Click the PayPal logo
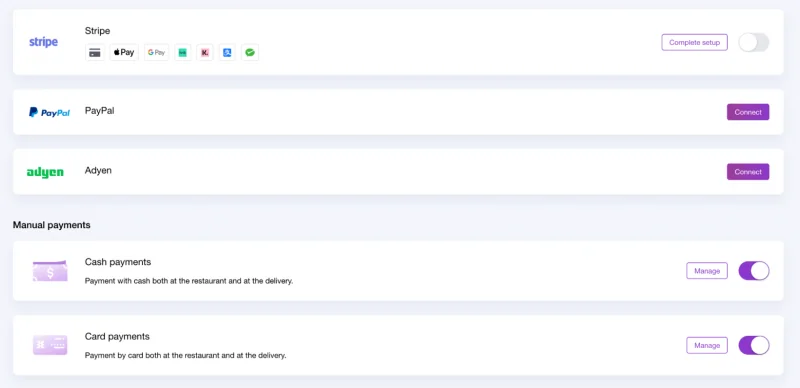The width and height of the screenshot is (800, 388). tap(49, 112)
